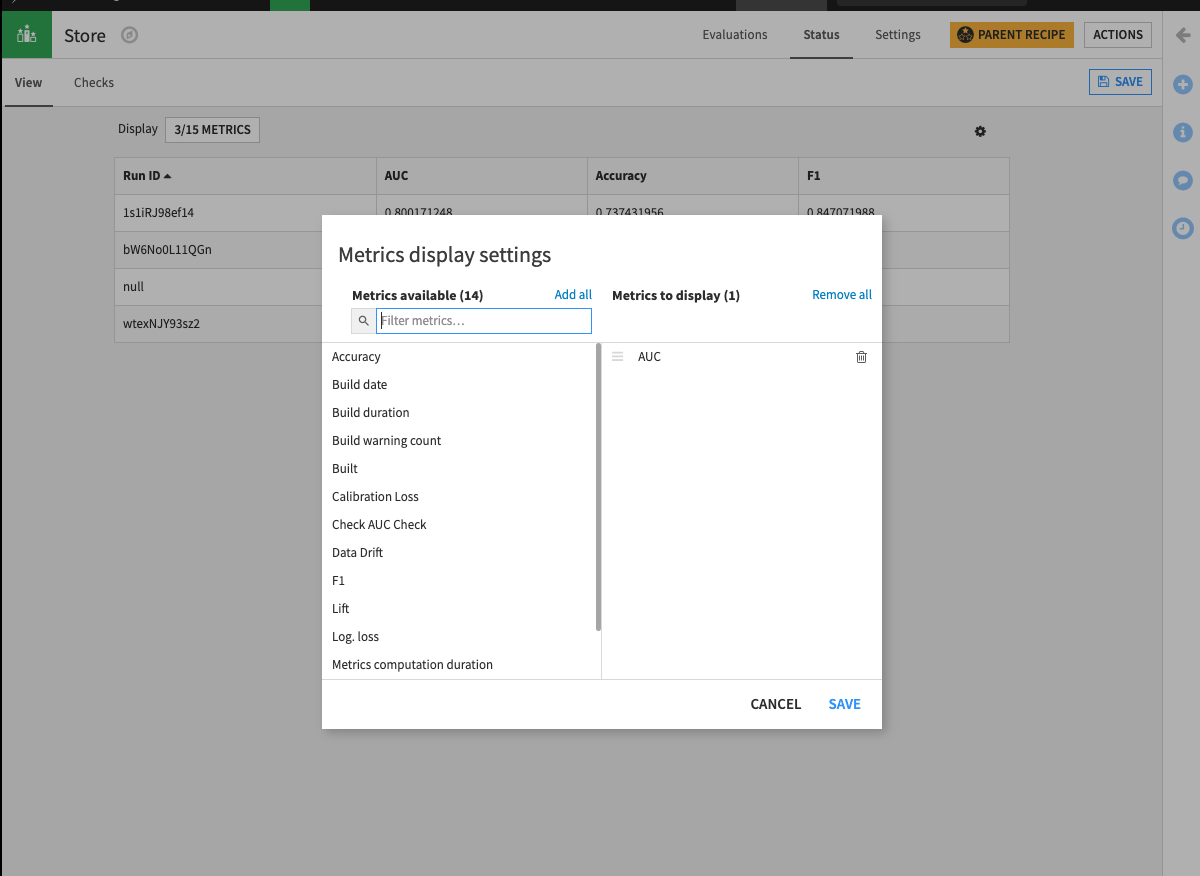The height and width of the screenshot is (876, 1200).
Task: Click run ID bW6No0L11QGn cell
Action: pyautogui.click(x=167, y=250)
